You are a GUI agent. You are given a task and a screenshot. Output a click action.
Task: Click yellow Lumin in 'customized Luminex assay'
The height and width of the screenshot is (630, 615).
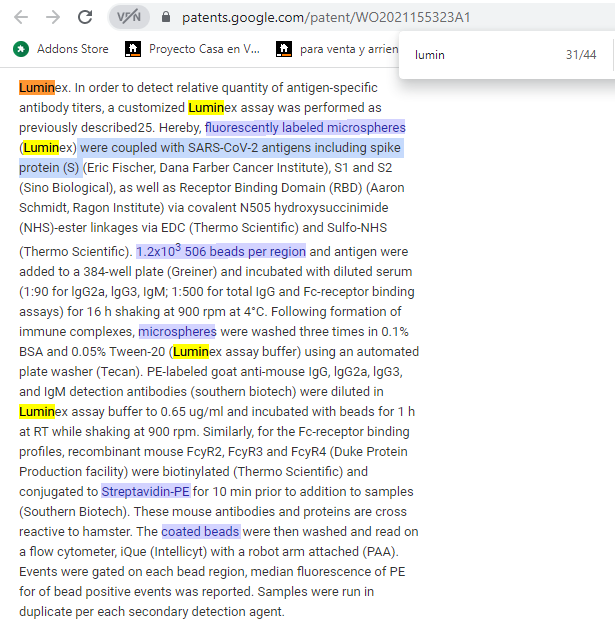[206, 107]
